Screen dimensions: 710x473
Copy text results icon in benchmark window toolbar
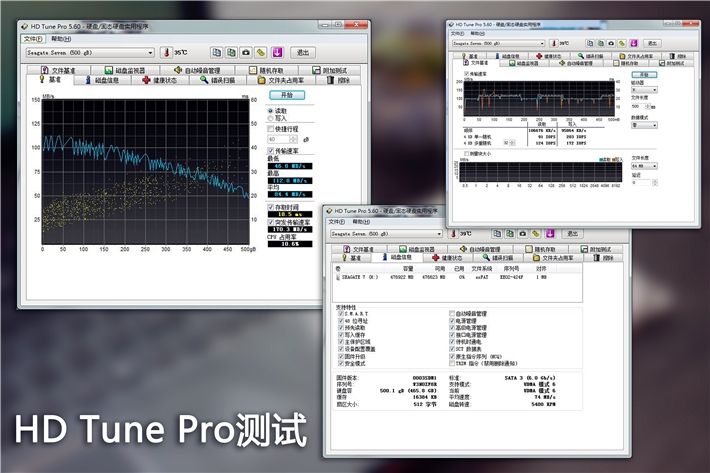coord(216,53)
